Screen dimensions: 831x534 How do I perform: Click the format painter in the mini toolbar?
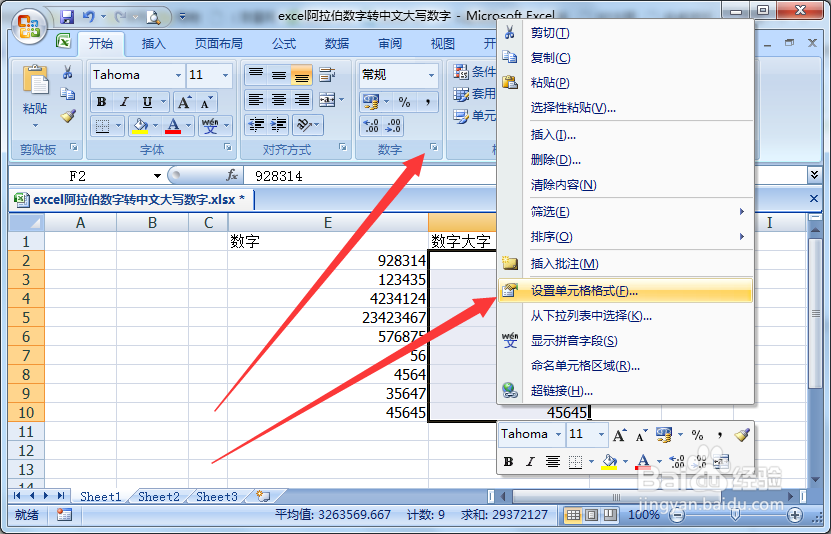[x=741, y=435]
